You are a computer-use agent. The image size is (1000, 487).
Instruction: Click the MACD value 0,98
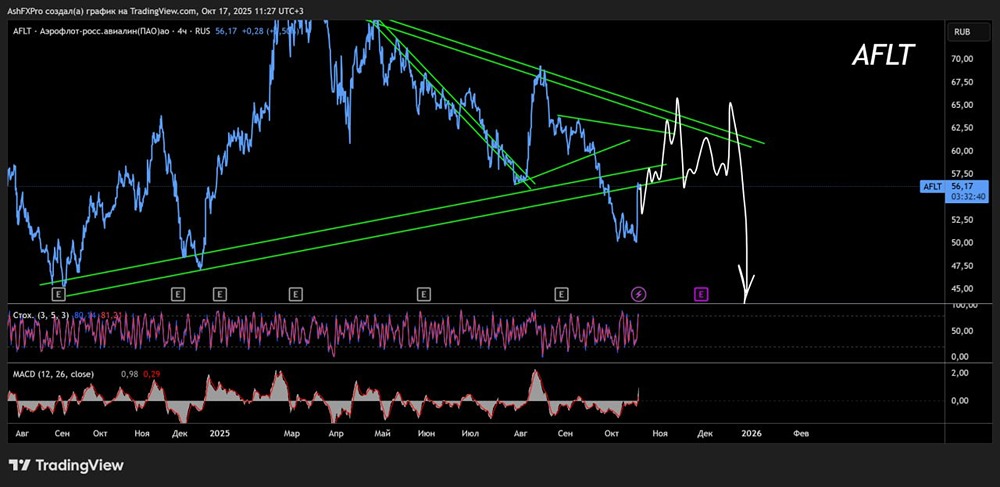(129, 374)
